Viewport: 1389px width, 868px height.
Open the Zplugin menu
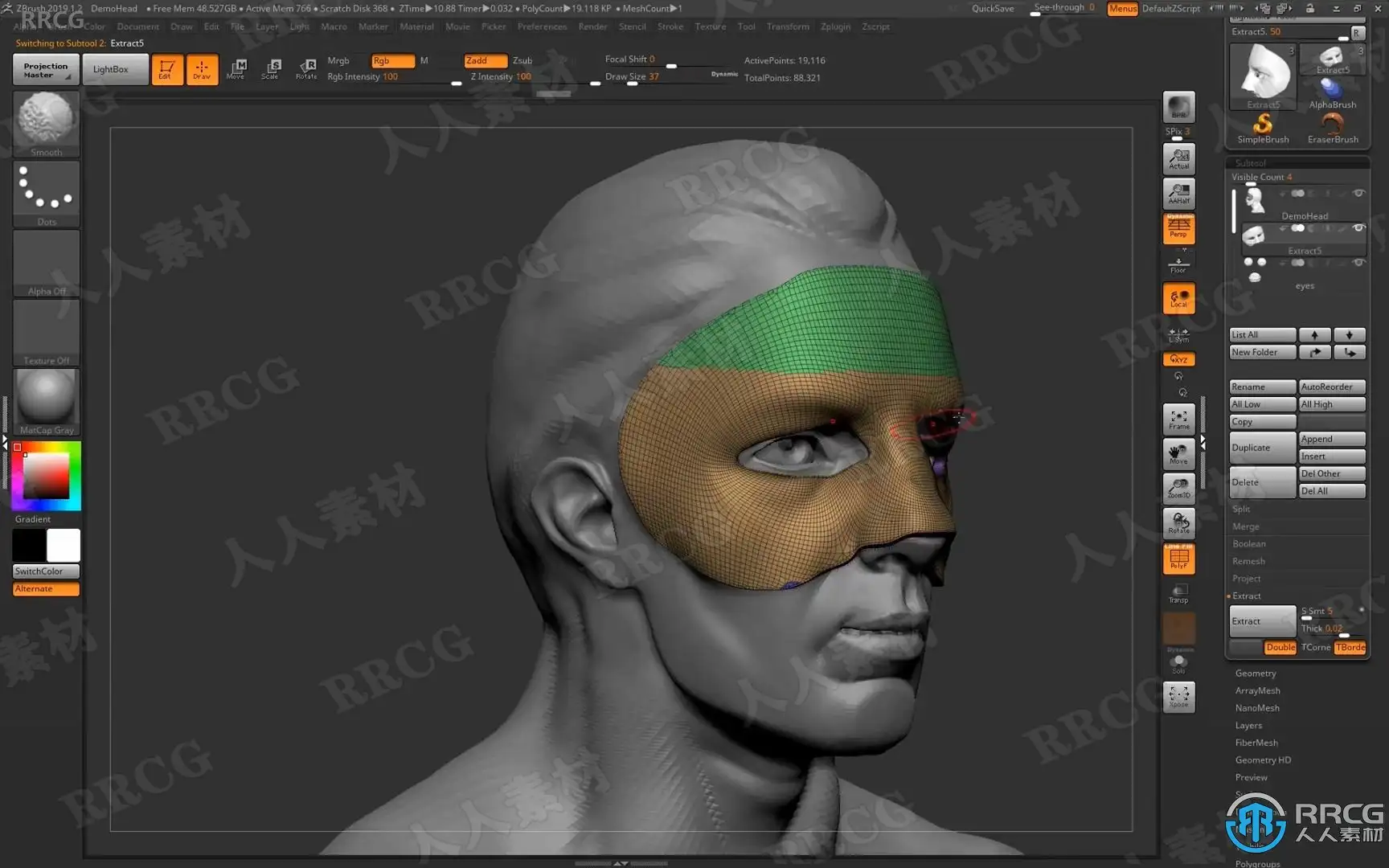tap(835, 27)
